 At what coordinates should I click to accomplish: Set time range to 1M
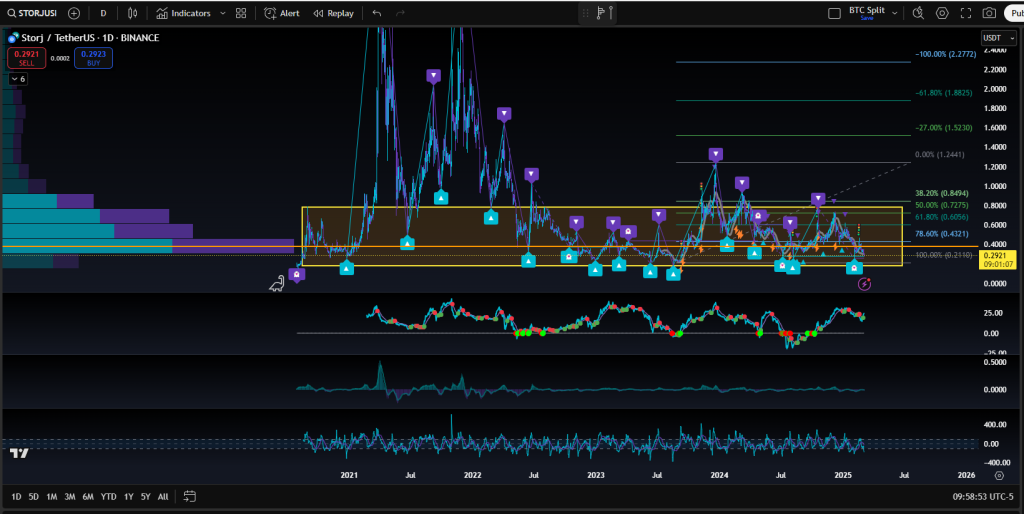52,496
